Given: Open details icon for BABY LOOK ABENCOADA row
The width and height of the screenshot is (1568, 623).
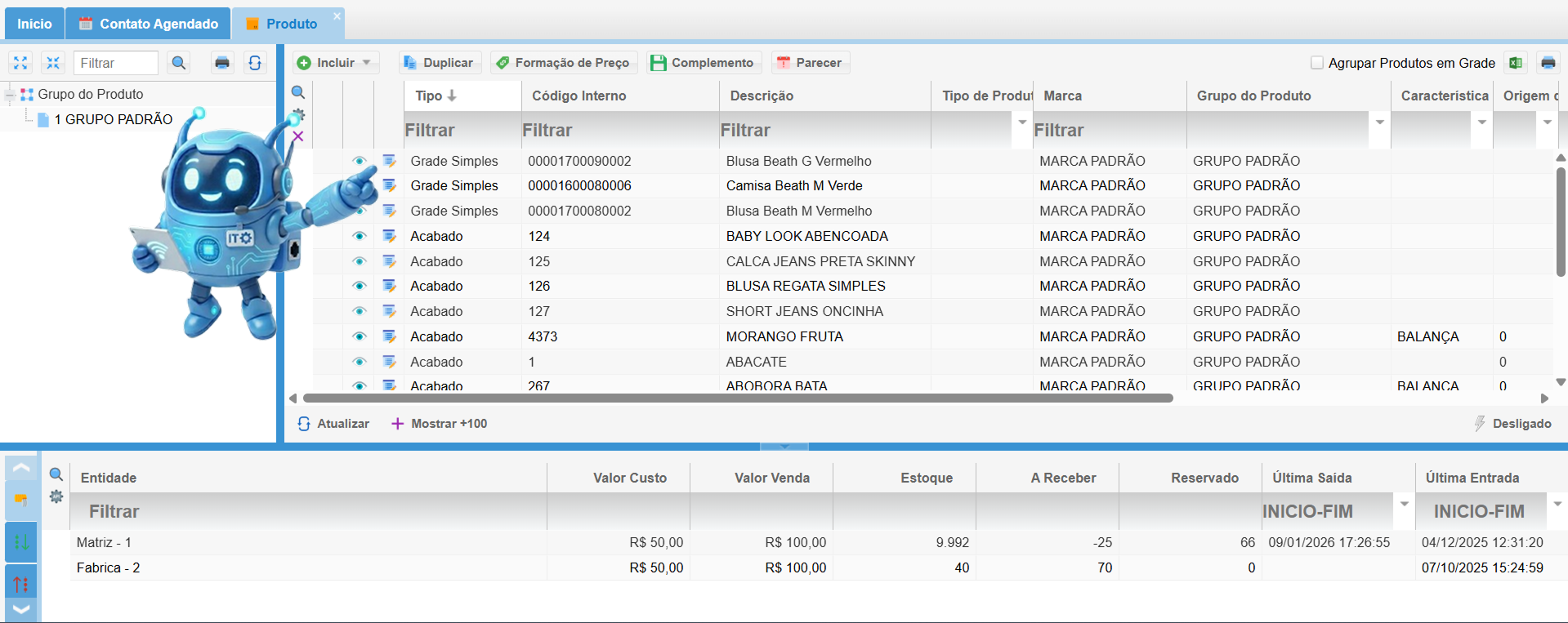Looking at the screenshot, I should pos(390,236).
